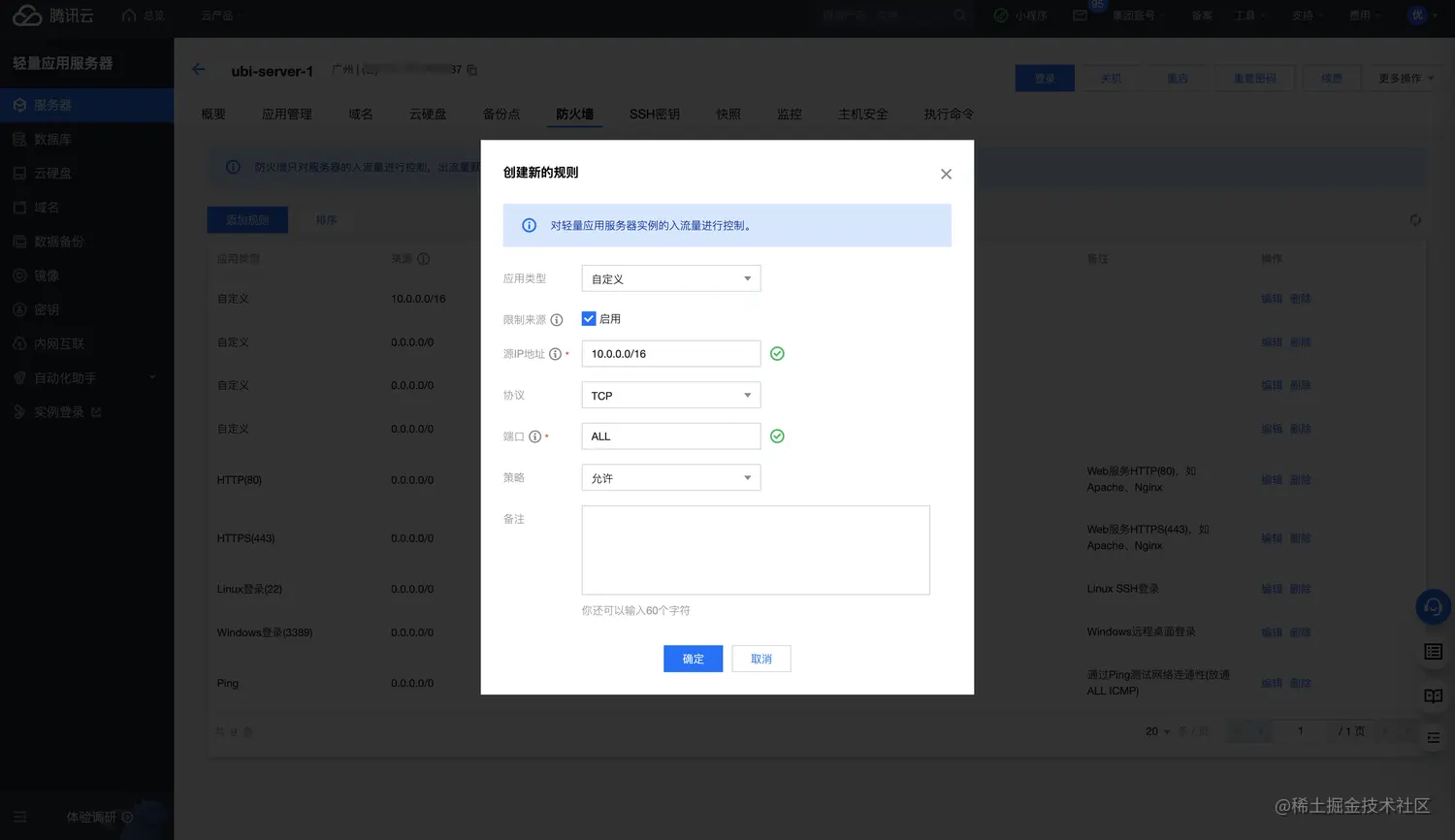This screenshot has width=1455, height=840.
Task: Click the 重置密码 button
Action: click(1255, 79)
